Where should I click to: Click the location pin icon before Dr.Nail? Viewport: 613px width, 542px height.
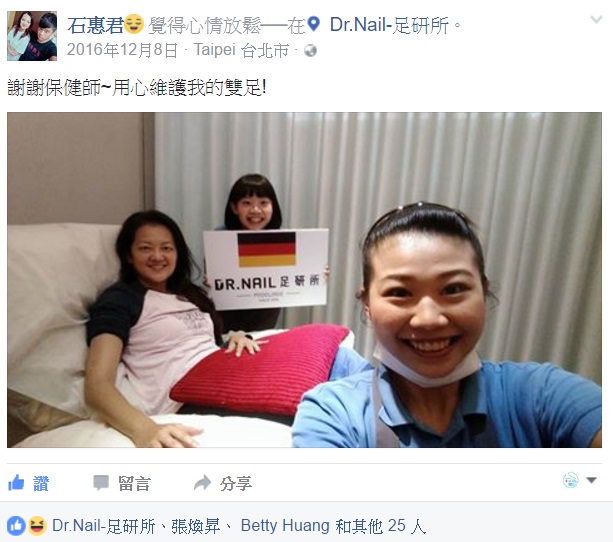[x=314, y=24]
